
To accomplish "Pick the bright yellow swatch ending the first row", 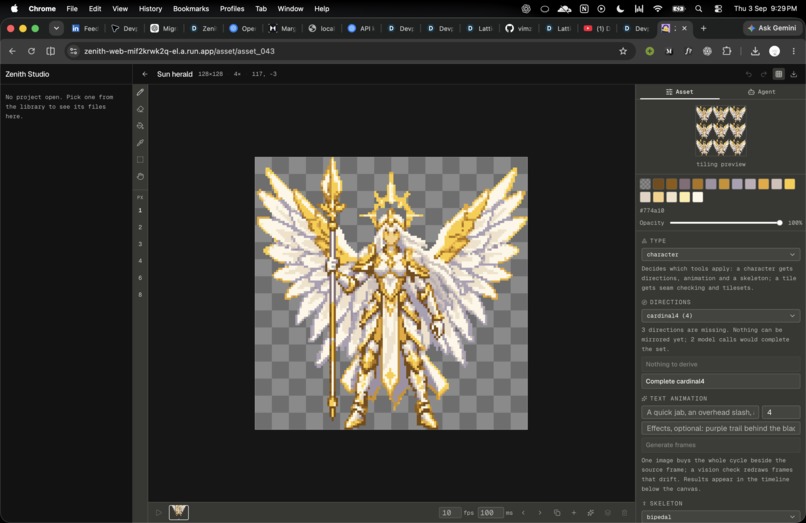I will tap(790, 184).
